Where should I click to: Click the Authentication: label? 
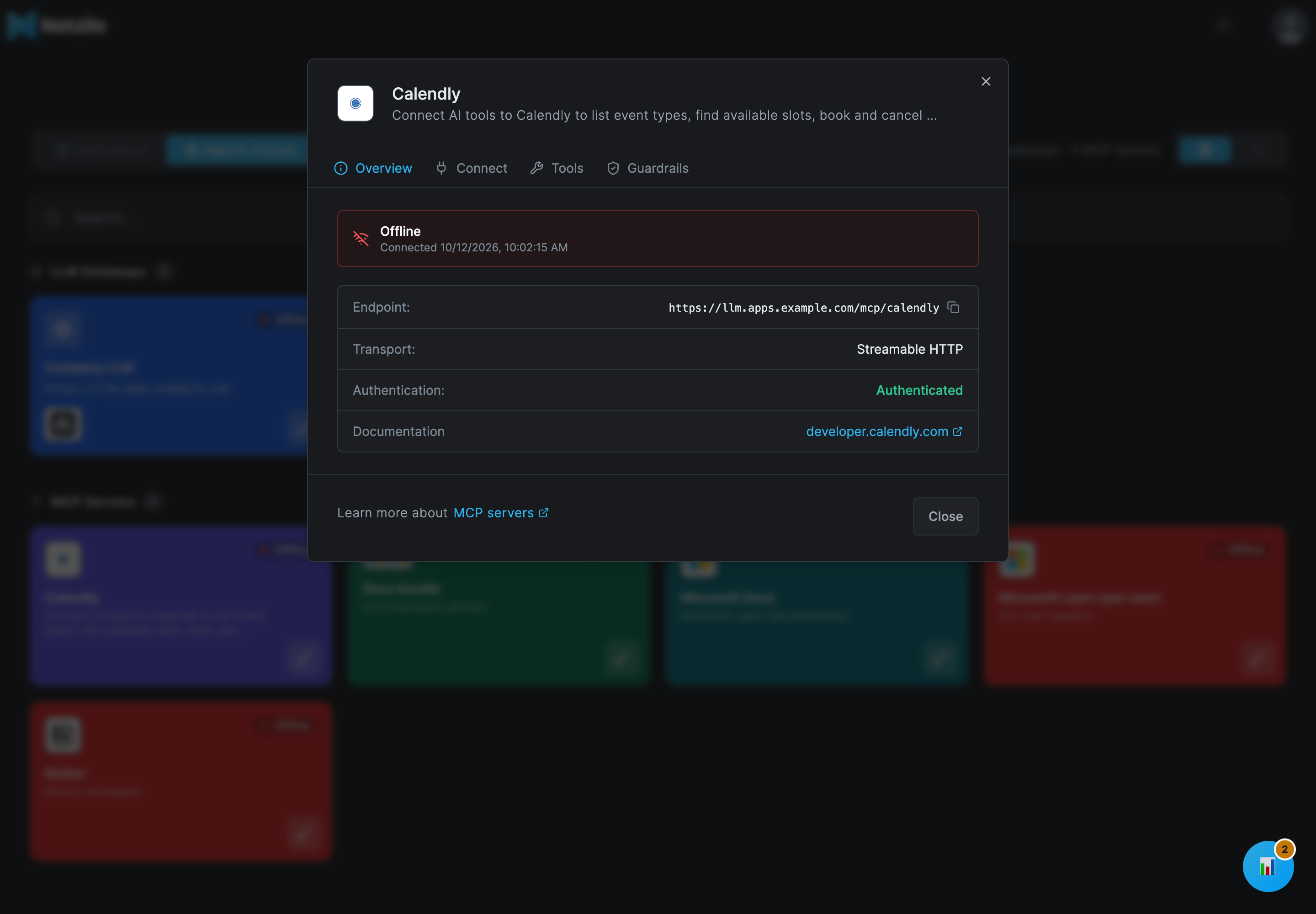pos(398,391)
